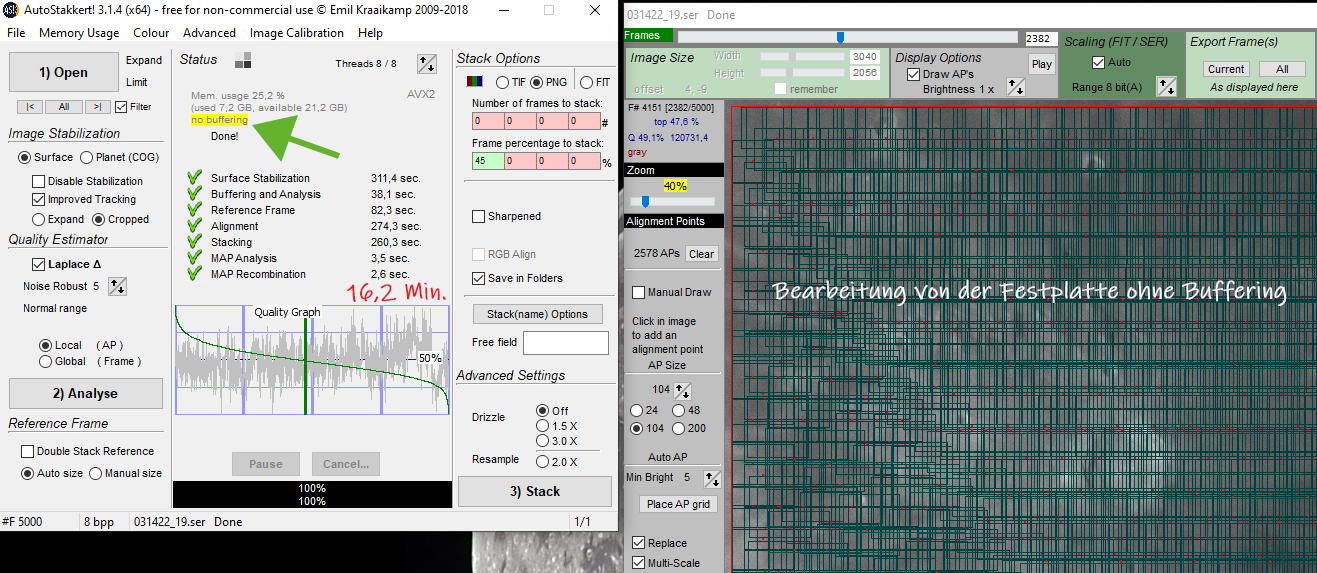Go to last frame with >| button
Image resolution: width=1317 pixels, height=573 pixels.
[97, 106]
